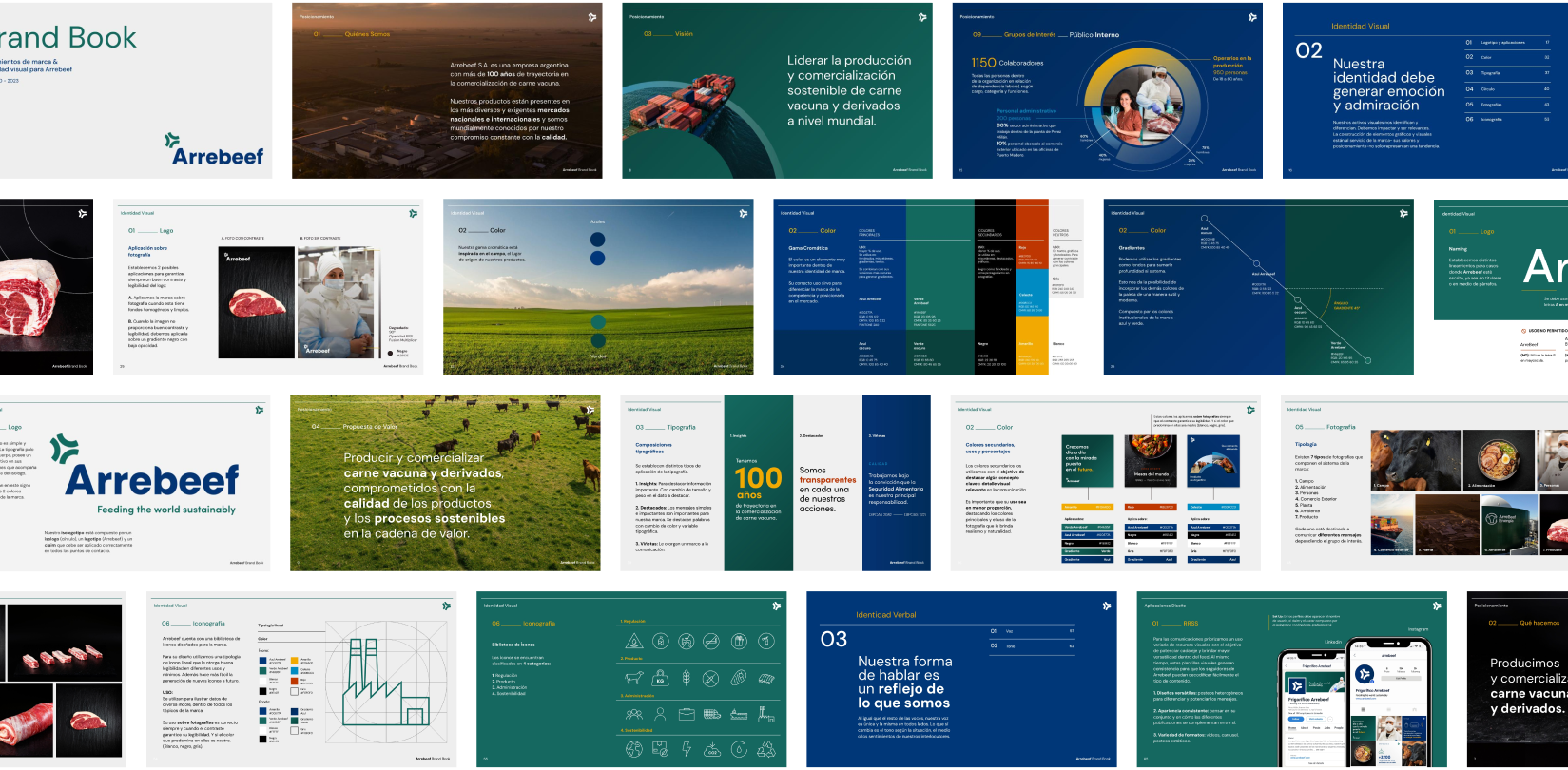Open the Fotografía tipología slide

pyautogui.click(x=1424, y=484)
